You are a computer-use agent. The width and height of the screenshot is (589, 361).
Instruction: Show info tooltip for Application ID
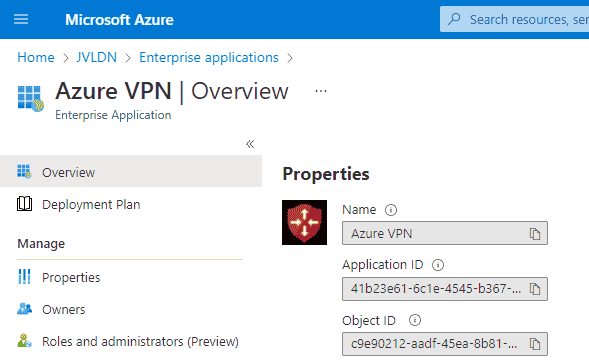click(438, 265)
